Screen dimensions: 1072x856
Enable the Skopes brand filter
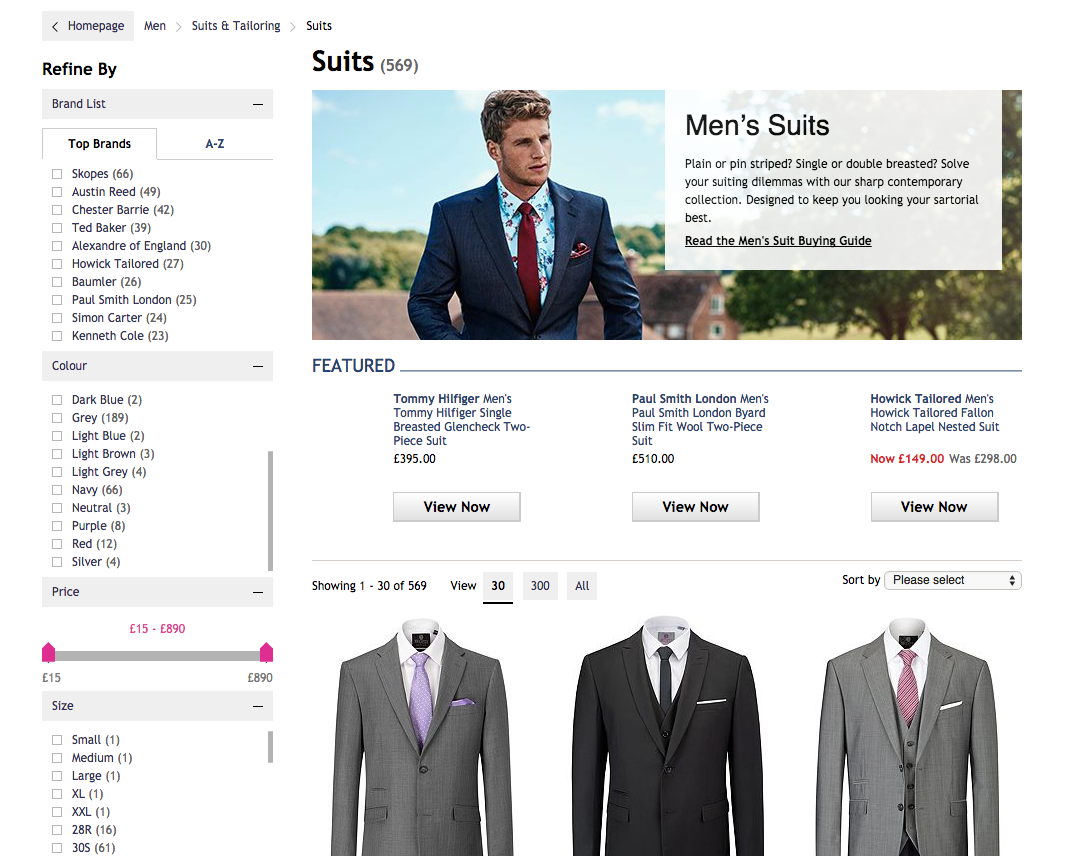58,175
